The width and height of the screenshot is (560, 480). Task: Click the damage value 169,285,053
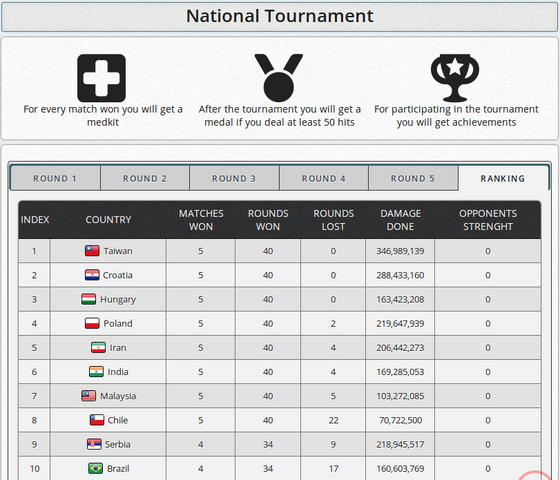(x=400, y=372)
